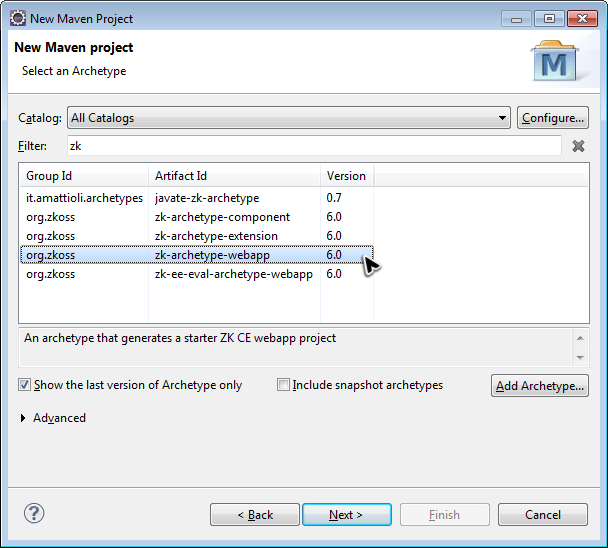Maximize the New Maven Project window
The height and width of the screenshot is (548, 608).
point(549,19)
